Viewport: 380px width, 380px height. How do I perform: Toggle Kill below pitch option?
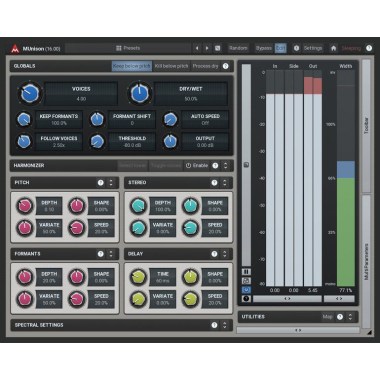tap(171, 66)
